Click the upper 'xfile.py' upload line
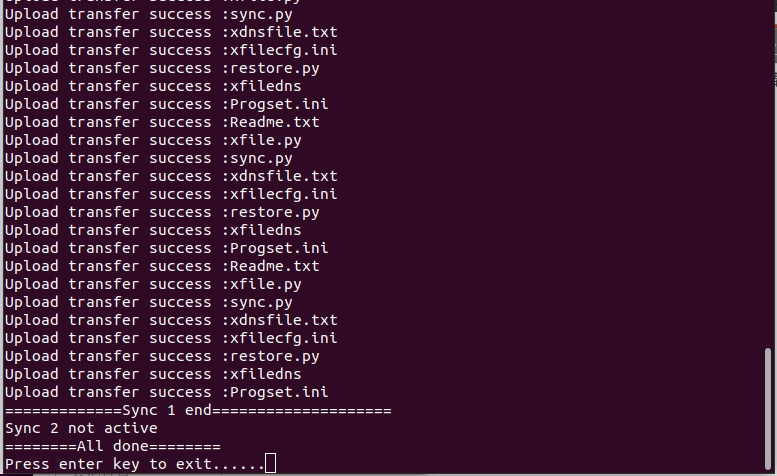This screenshot has width=777, height=476. (x=153, y=140)
